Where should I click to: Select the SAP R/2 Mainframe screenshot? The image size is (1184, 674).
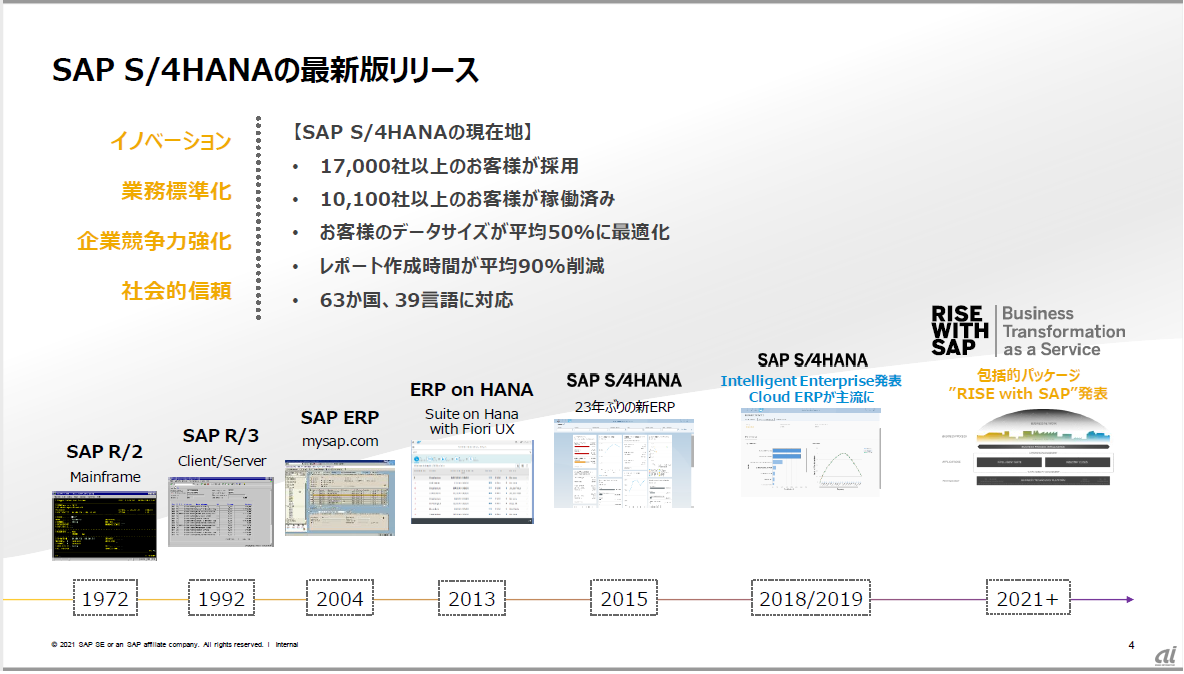coord(104,525)
